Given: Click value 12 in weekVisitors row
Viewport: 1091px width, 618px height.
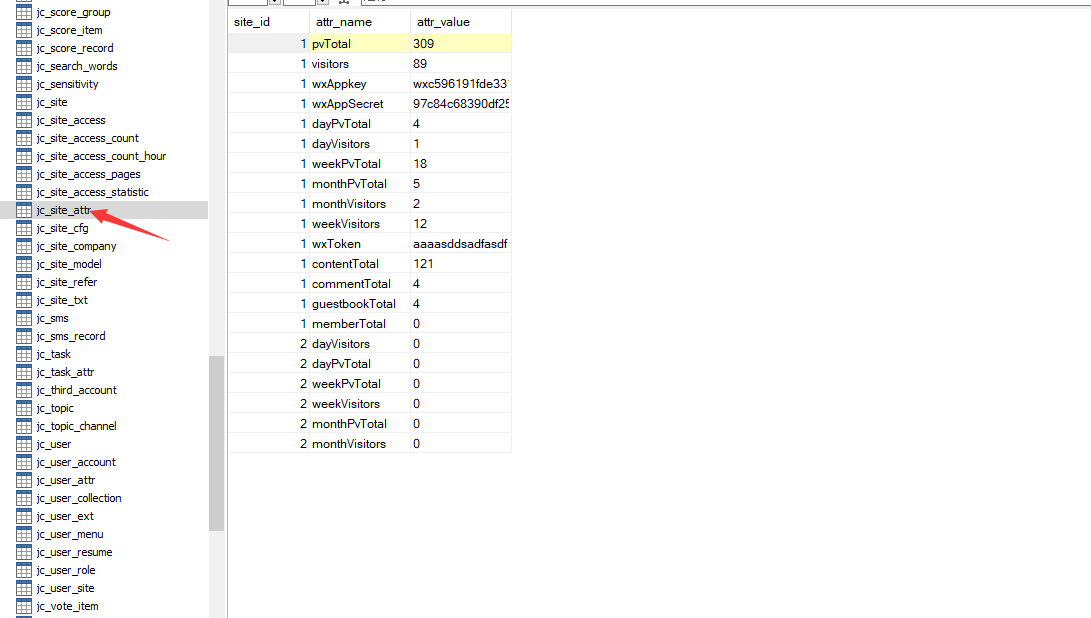Looking at the screenshot, I should 461,224.
